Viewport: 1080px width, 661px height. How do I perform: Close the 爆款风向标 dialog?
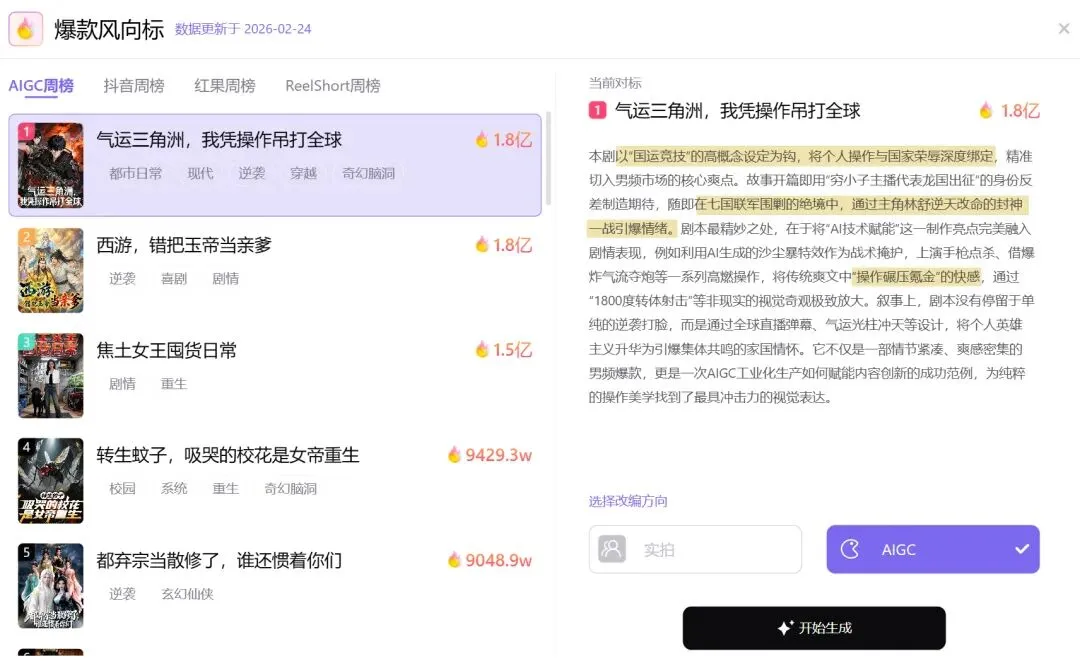point(1063,28)
